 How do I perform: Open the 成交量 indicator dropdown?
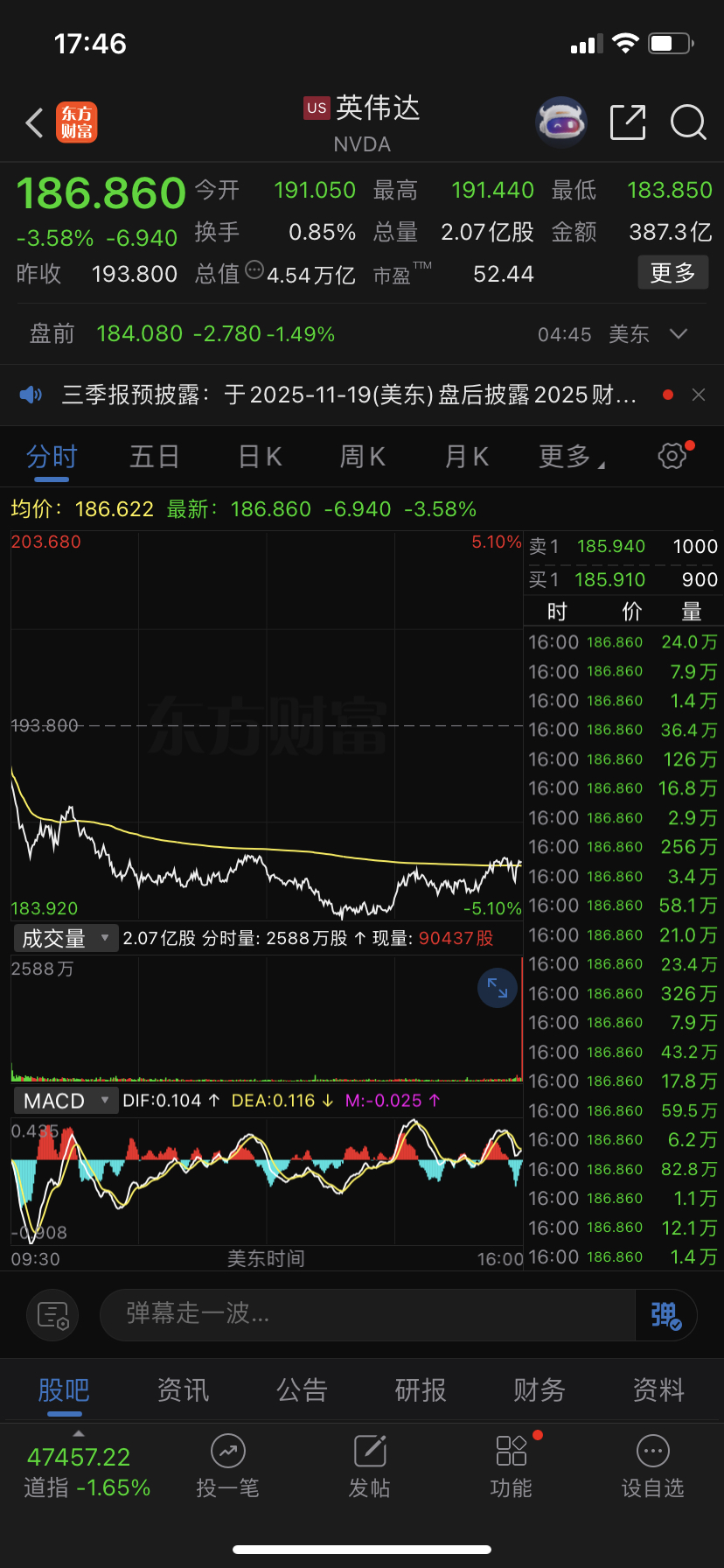[x=66, y=938]
